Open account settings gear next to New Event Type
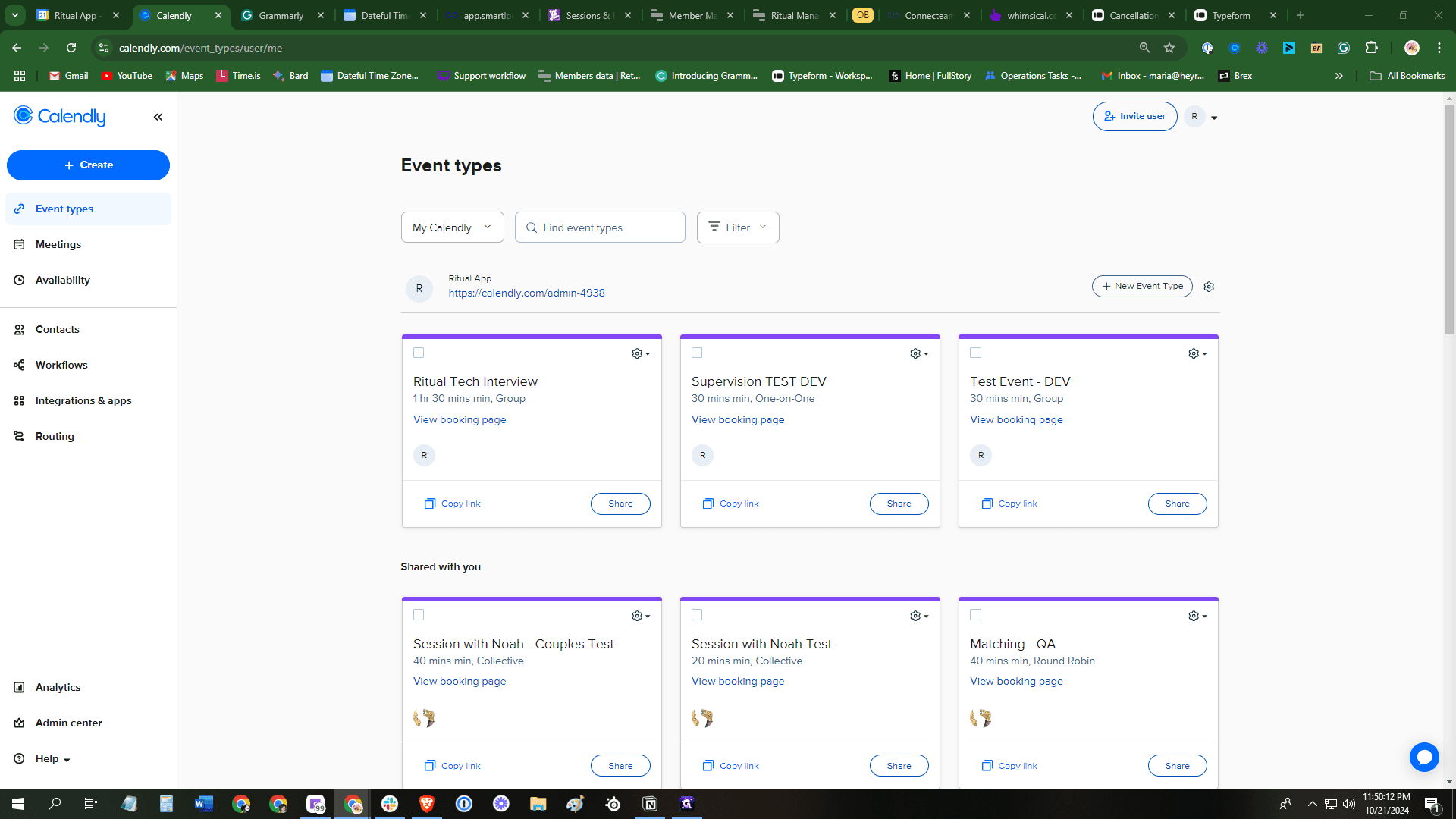The height and width of the screenshot is (819, 1456). tap(1209, 287)
